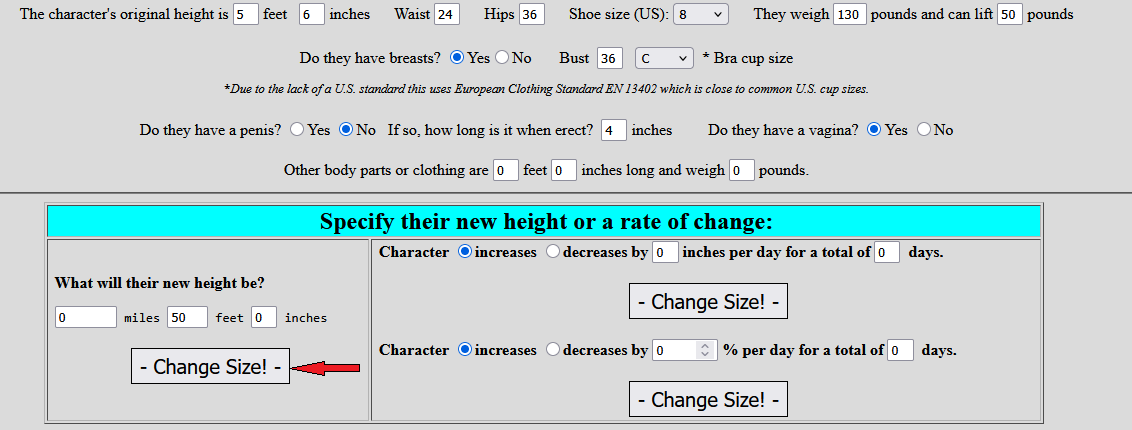Click Change Size button for inches per day
The width and height of the screenshot is (1132, 430).
click(x=708, y=302)
